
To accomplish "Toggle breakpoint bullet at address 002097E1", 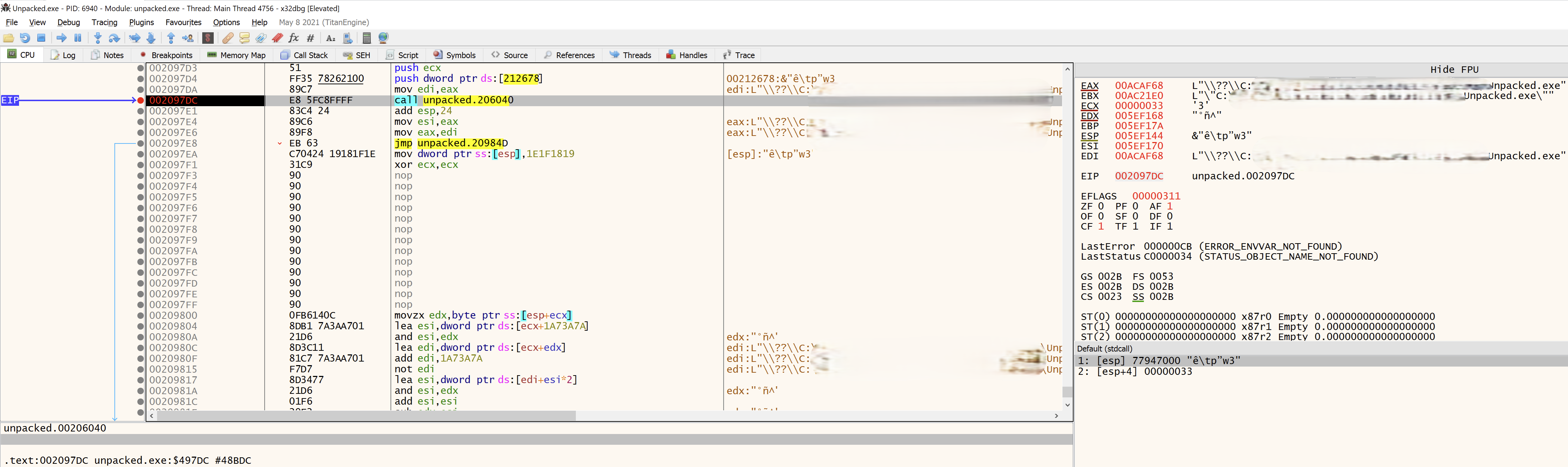I will click(x=141, y=111).
